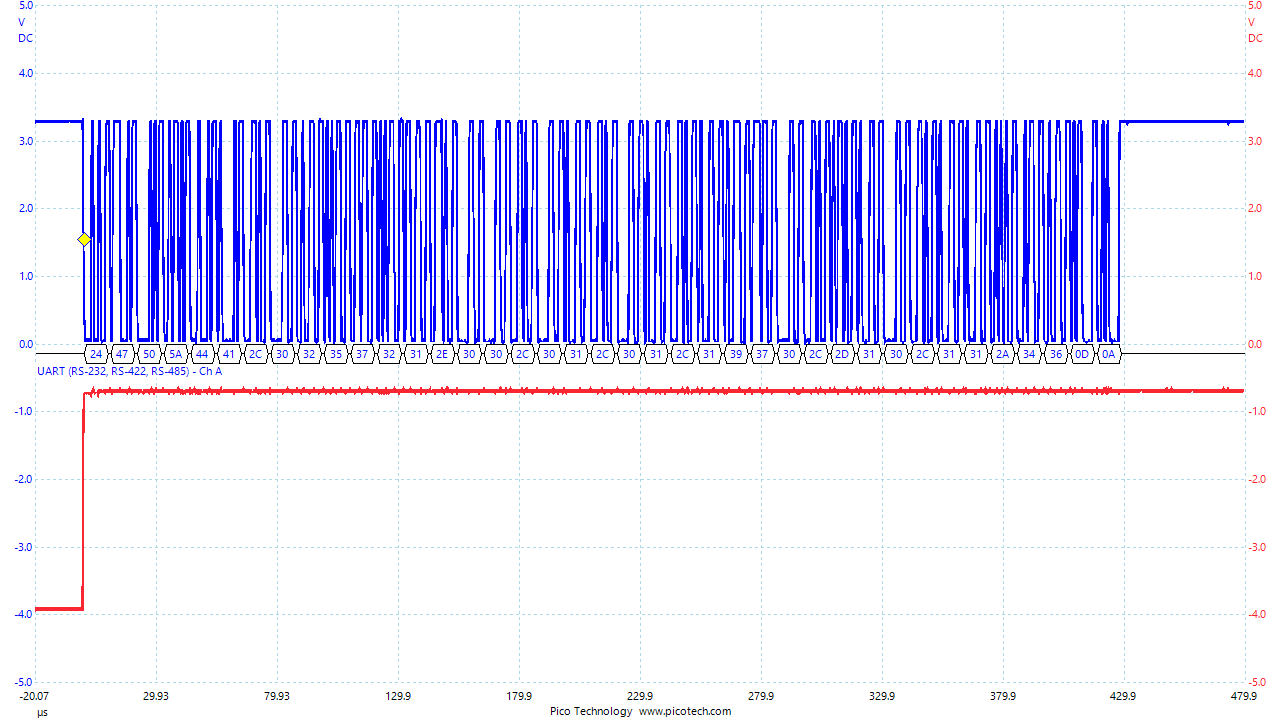Click the 129.9 time axis label
Screen dimensions: 1280x720
[x=398, y=696]
